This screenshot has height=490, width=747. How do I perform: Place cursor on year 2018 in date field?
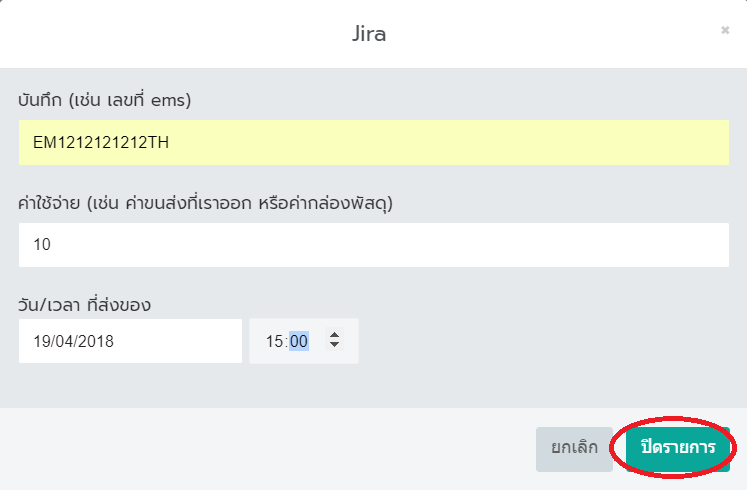click(x=96, y=341)
